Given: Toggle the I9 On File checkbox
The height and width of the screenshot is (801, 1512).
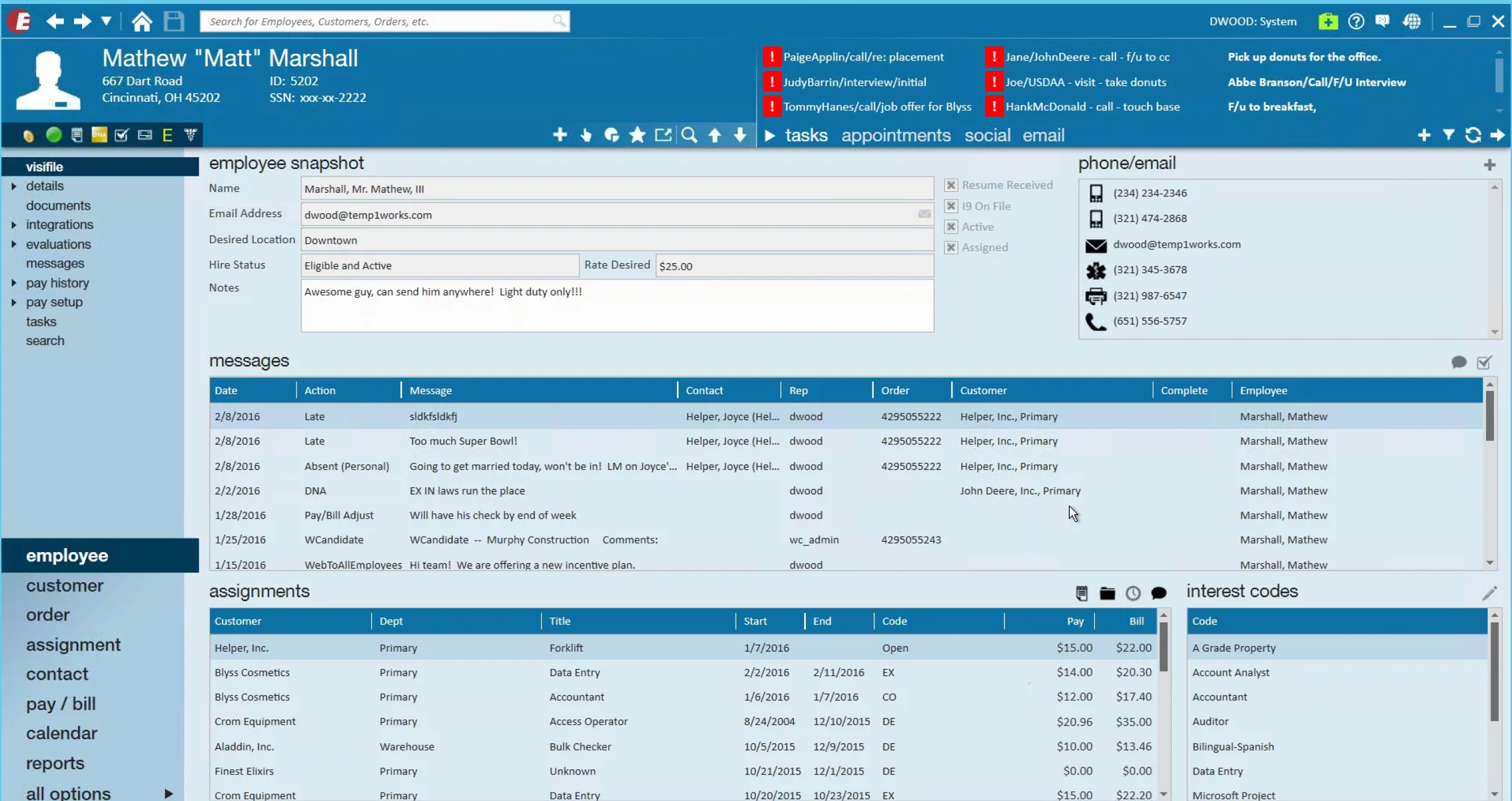Looking at the screenshot, I should pyautogui.click(x=951, y=206).
